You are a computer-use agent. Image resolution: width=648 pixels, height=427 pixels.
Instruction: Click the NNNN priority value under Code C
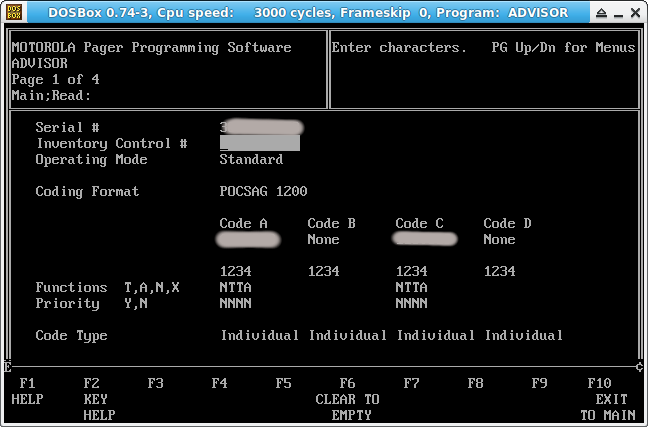pos(411,303)
